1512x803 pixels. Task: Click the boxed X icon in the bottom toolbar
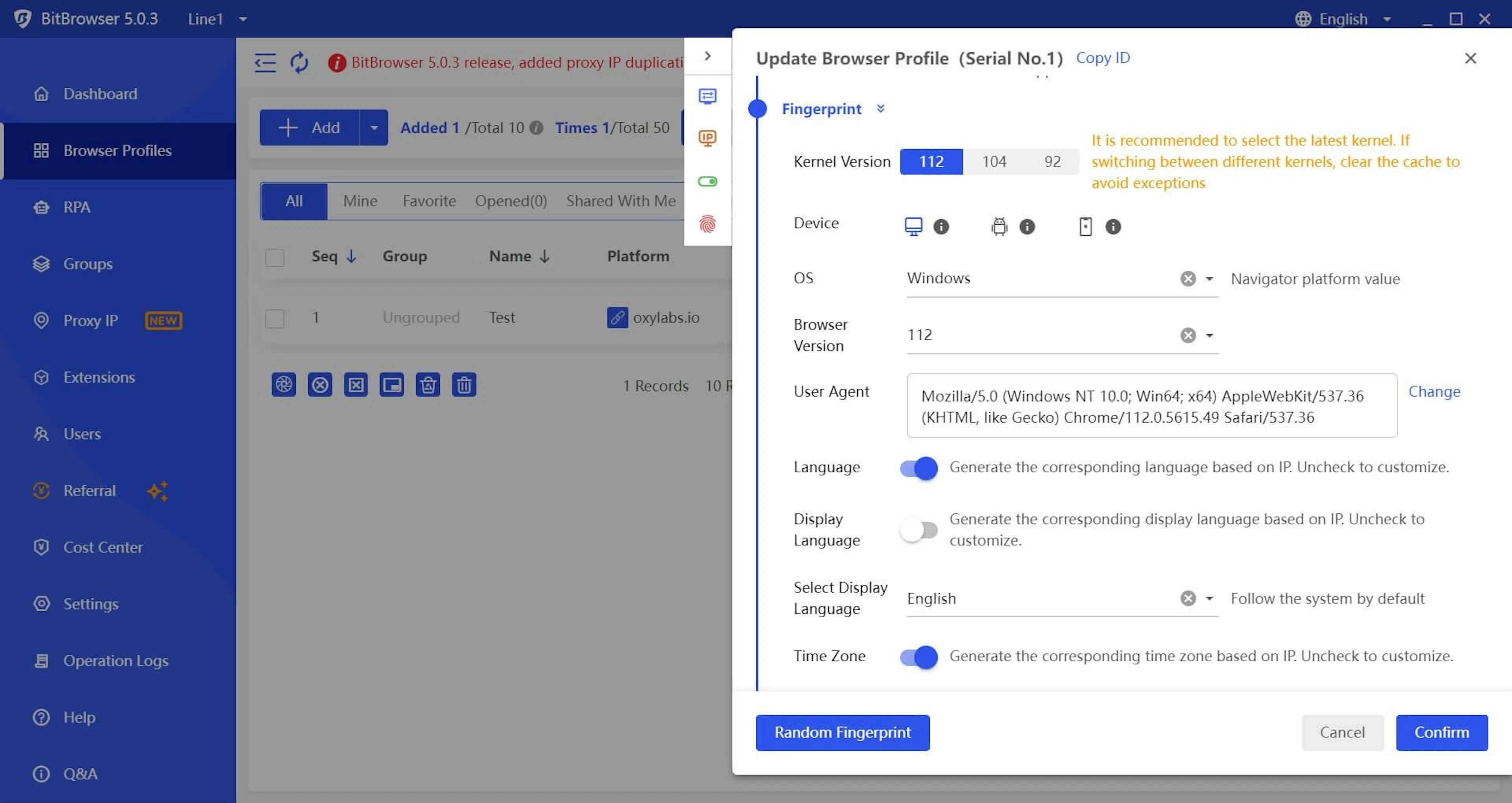pyautogui.click(x=356, y=385)
